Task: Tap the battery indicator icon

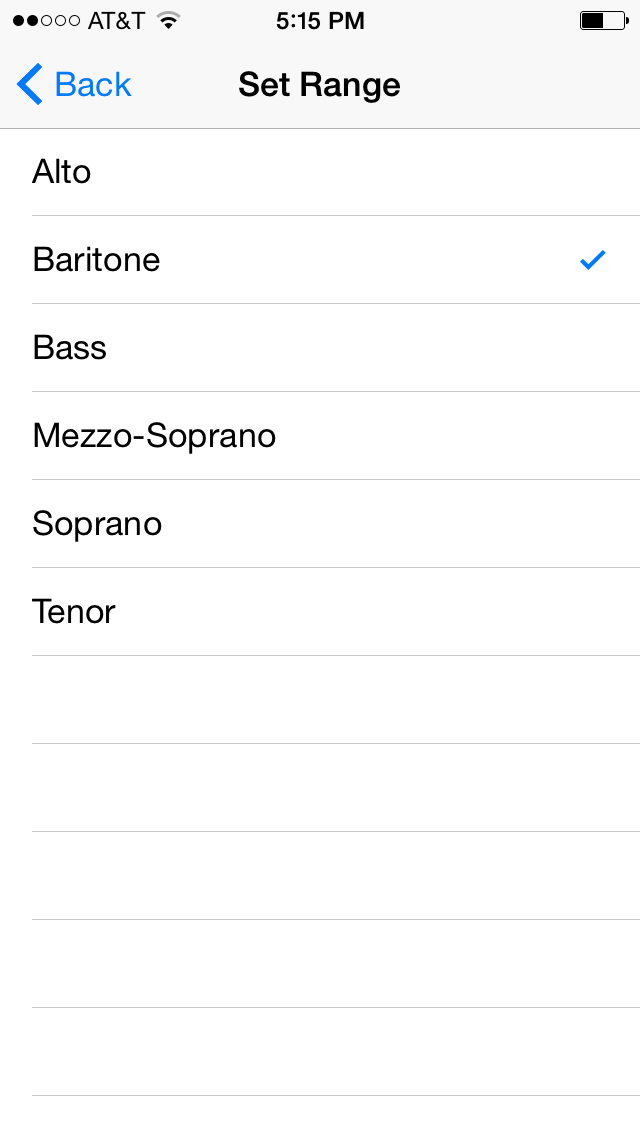Action: (x=604, y=21)
